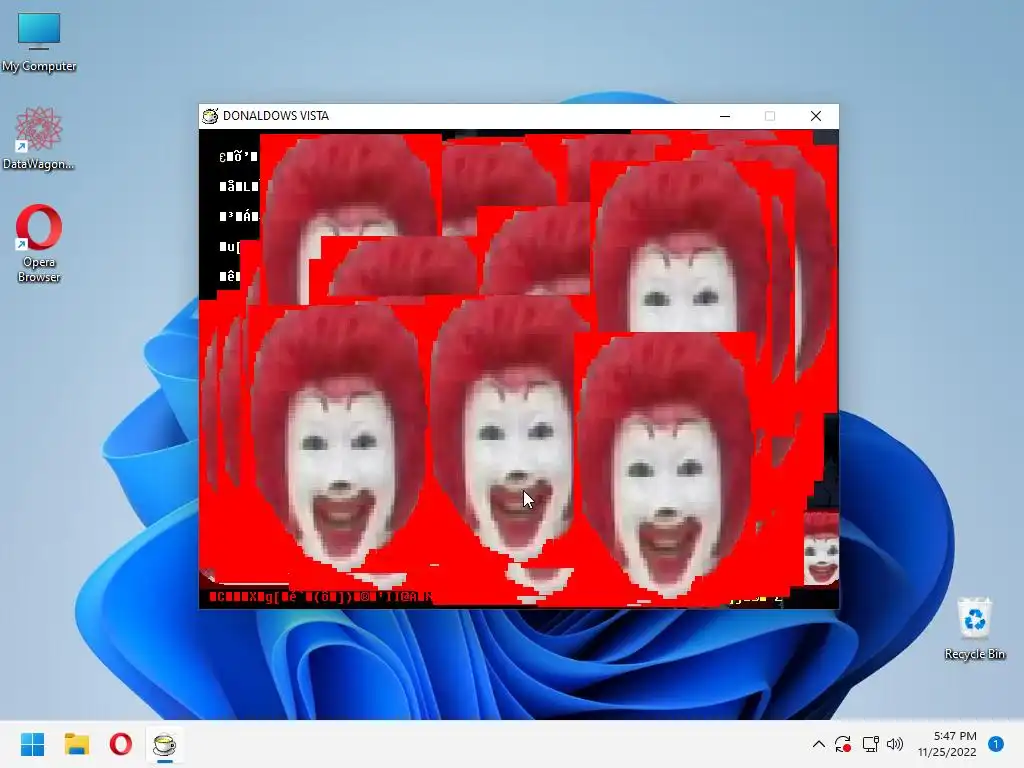Open the Windows Start menu
Viewport: 1024px width, 768px height.
click(32, 744)
